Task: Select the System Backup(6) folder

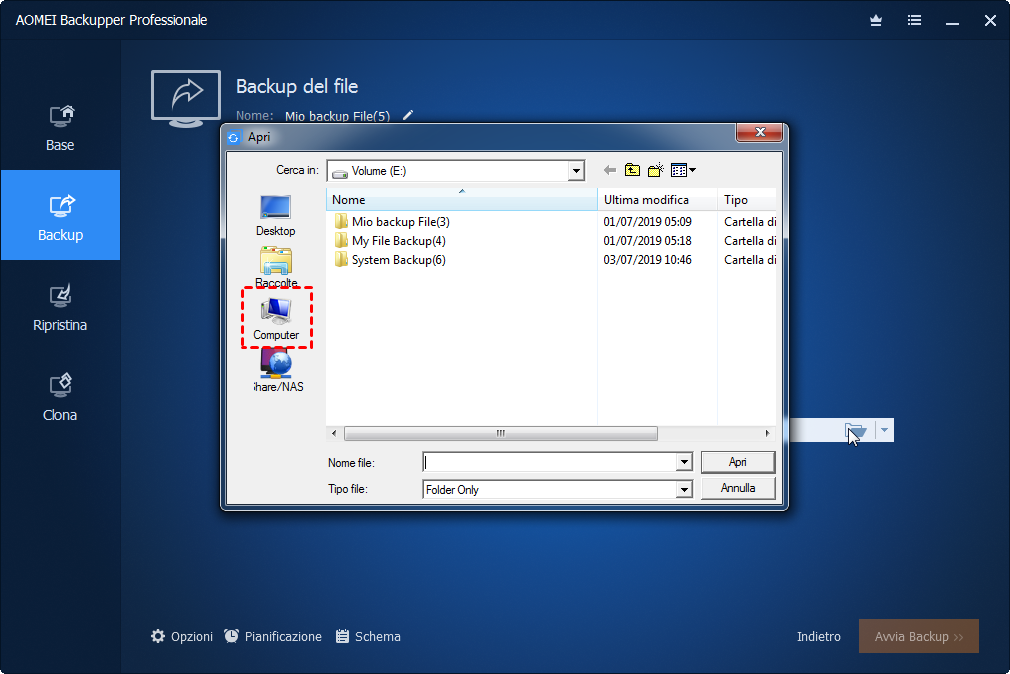Action: click(x=390, y=260)
